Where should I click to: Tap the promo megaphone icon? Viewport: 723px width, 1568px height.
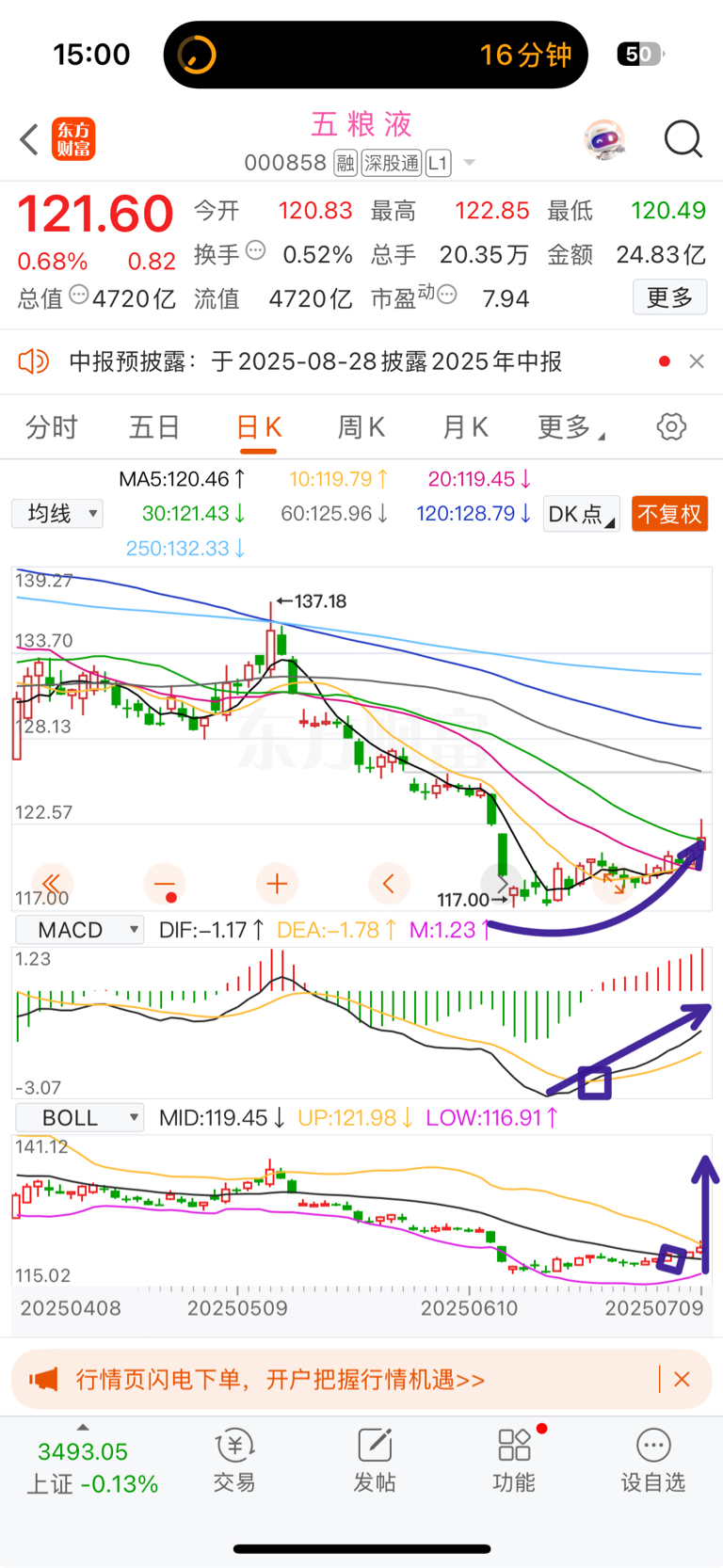click(43, 1380)
